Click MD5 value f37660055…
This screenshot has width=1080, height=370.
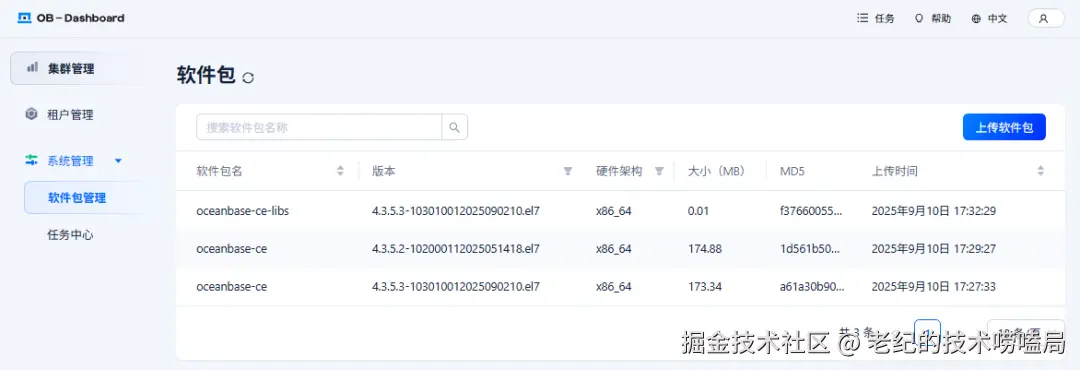point(811,211)
